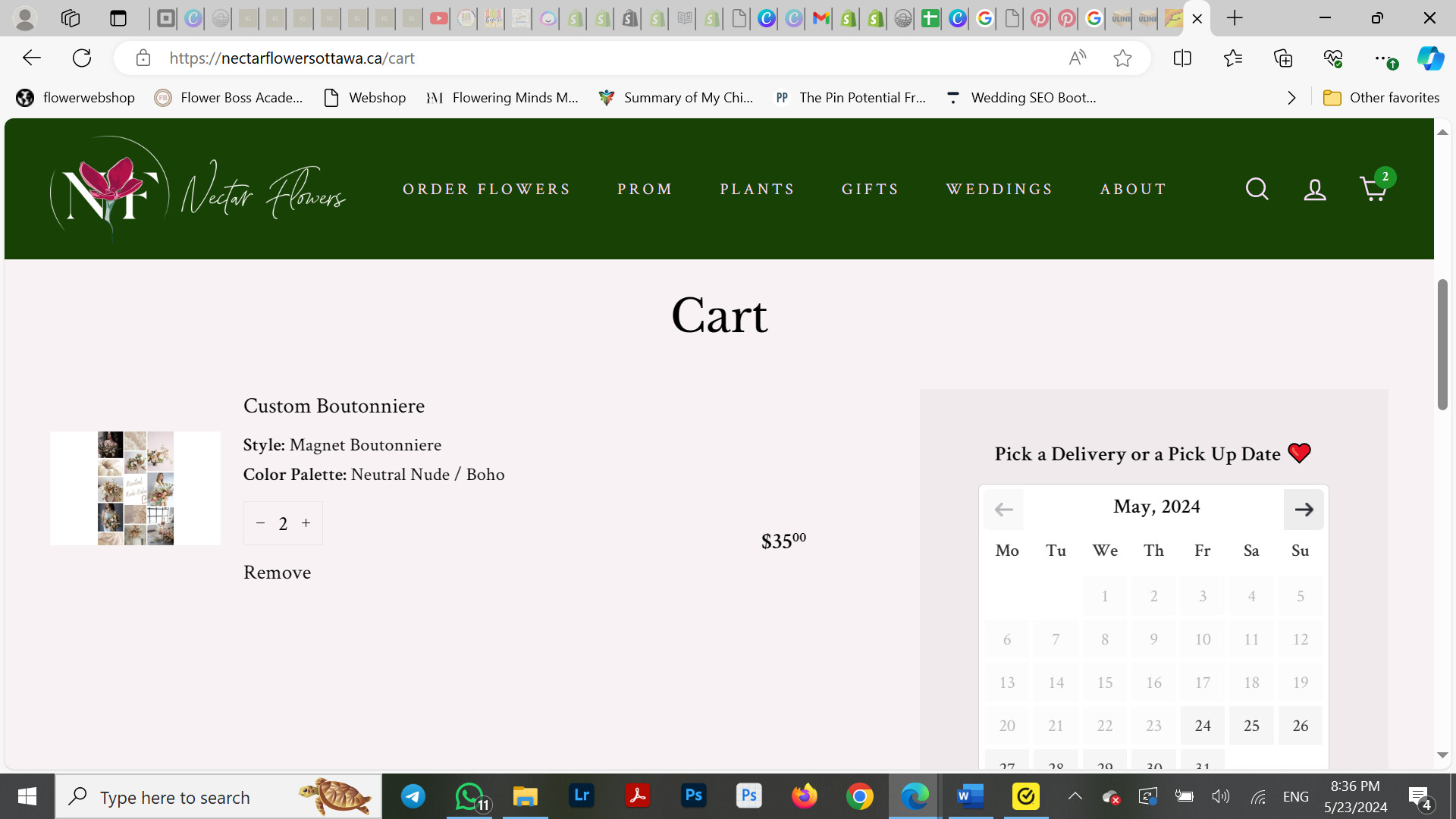This screenshot has height=819, width=1456.
Task: Open Telegram from the taskbar
Action: coord(413,796)
